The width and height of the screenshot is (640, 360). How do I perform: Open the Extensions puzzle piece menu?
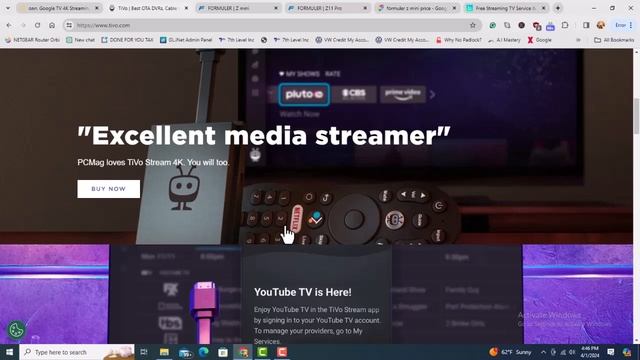click(x=565, y=25)
